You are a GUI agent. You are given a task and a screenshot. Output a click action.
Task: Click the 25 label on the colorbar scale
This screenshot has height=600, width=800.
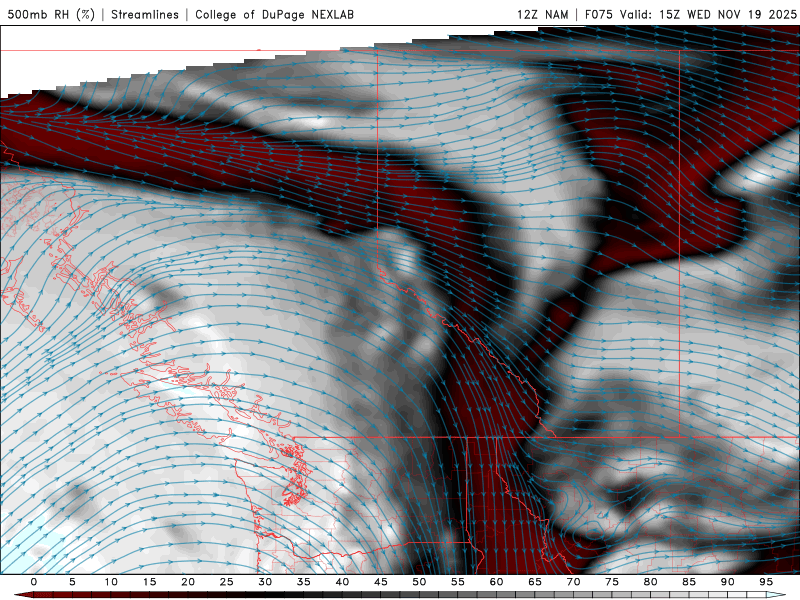point(227,582)
